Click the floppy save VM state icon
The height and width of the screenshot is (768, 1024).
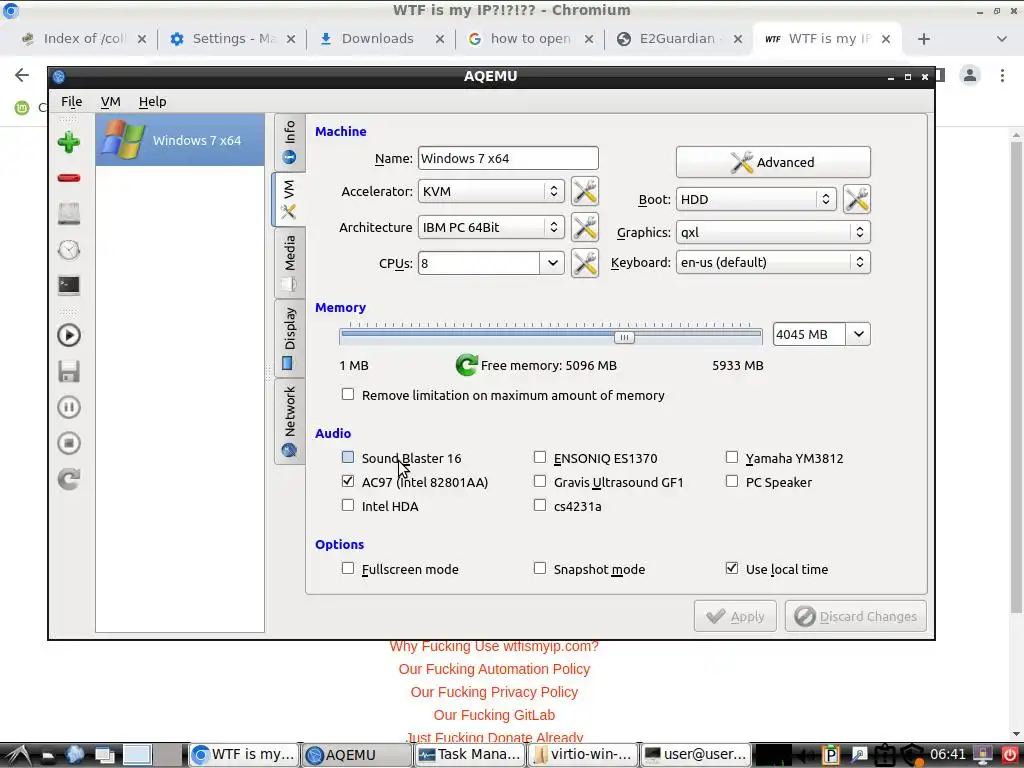point(69,371)
